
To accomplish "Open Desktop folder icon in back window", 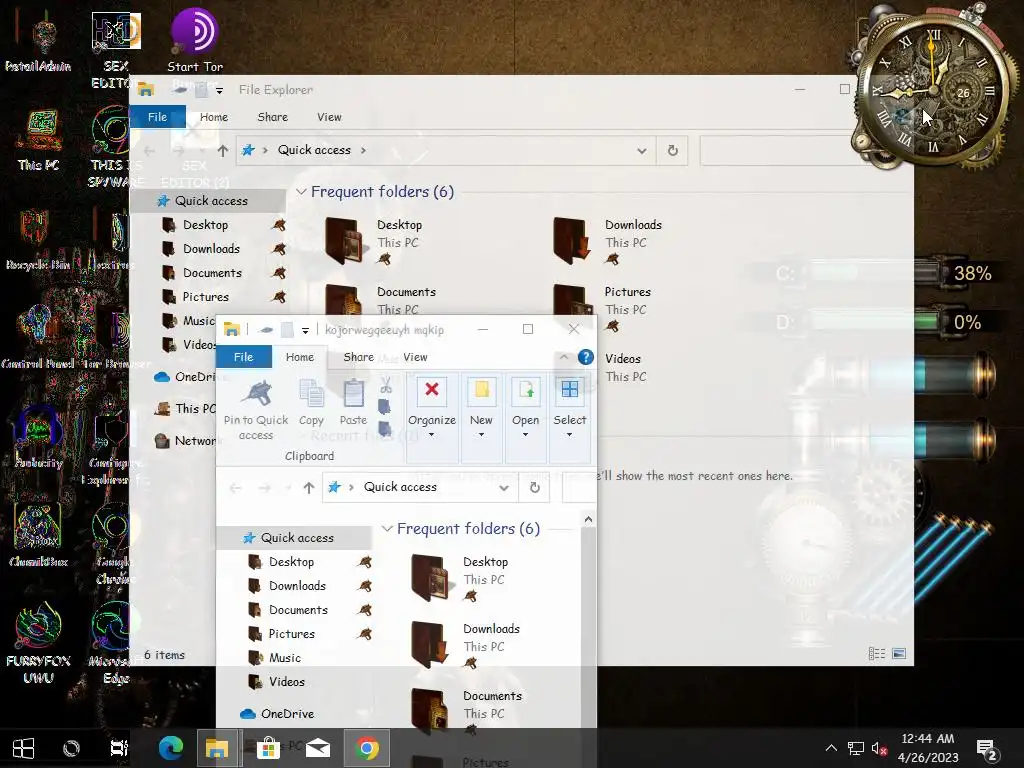I will 344,240.
